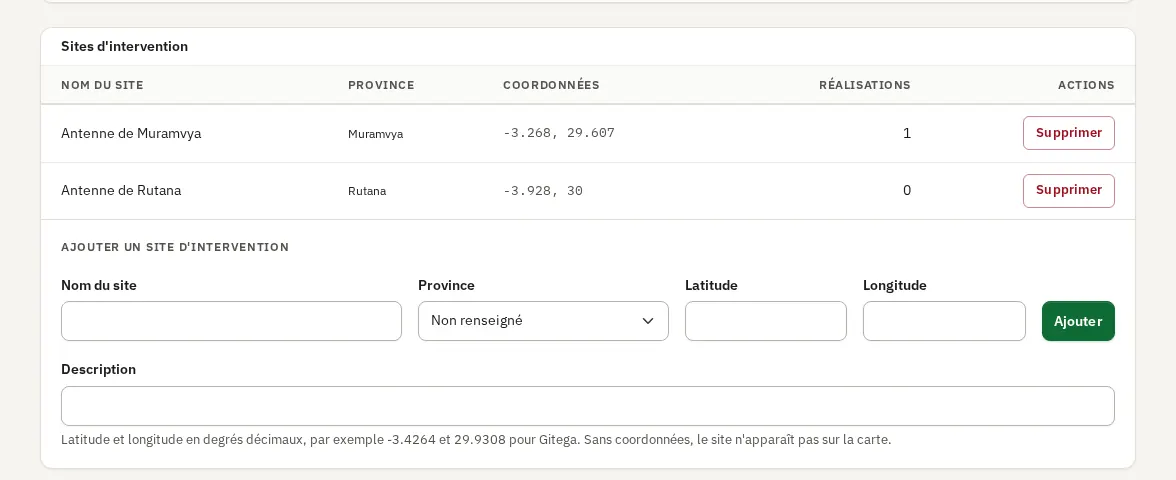The image size is (1176, 480).
Task: Delete the Antenne de Muramvya site
Action: (x=1068, y=133)
